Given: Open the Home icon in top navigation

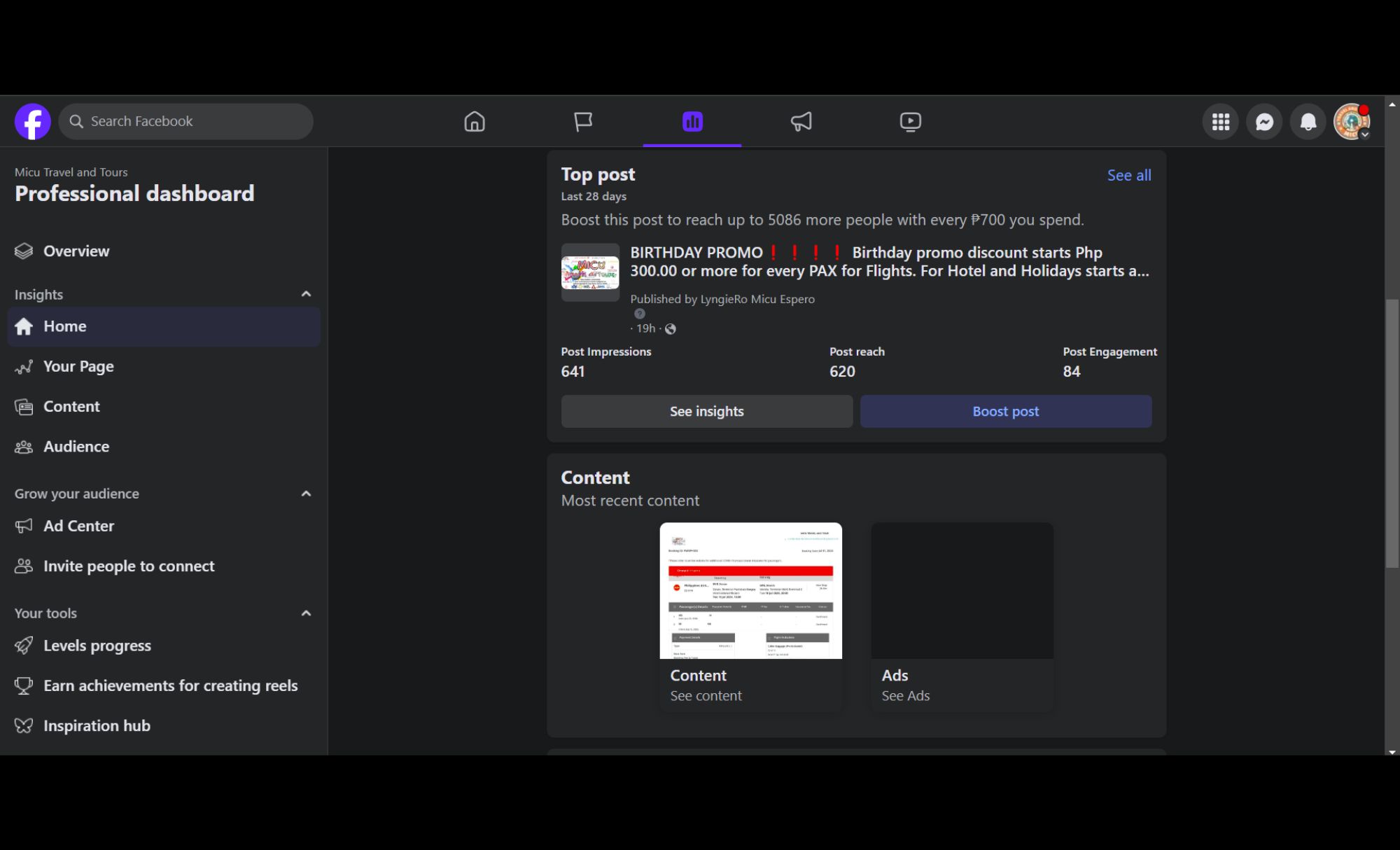Looking at the screenshot, I should pos(475,122).
